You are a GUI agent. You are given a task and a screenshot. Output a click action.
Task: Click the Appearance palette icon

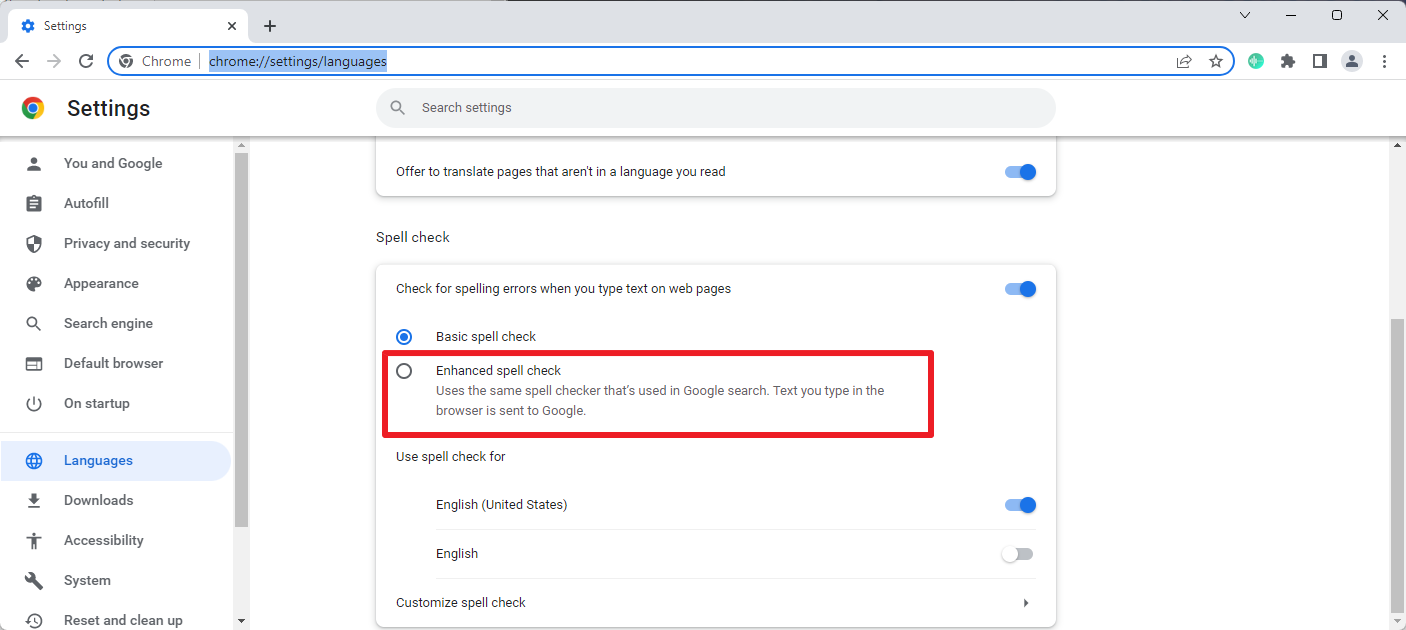click(x=35, y=283)
